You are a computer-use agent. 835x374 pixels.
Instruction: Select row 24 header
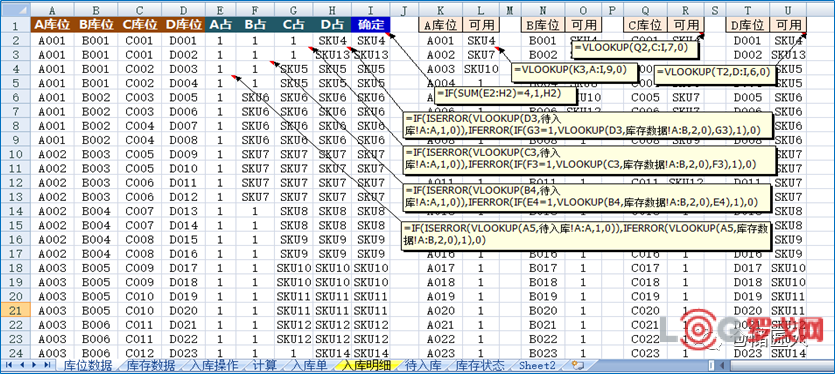(x=15, y=353)
